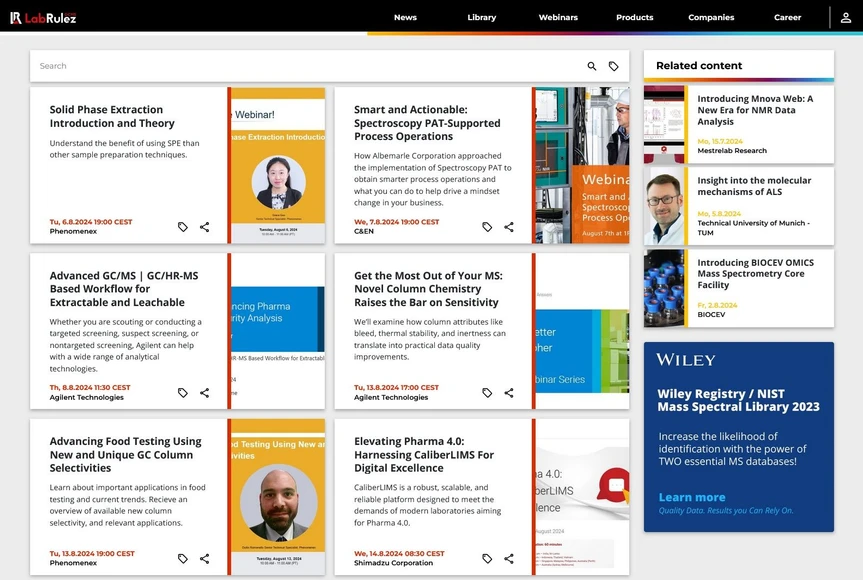Viewport: 863px width, 580px height.
Task: Click date Tu, 6.8.2024 19:00 CEST
Action: [x=91, y=222]
